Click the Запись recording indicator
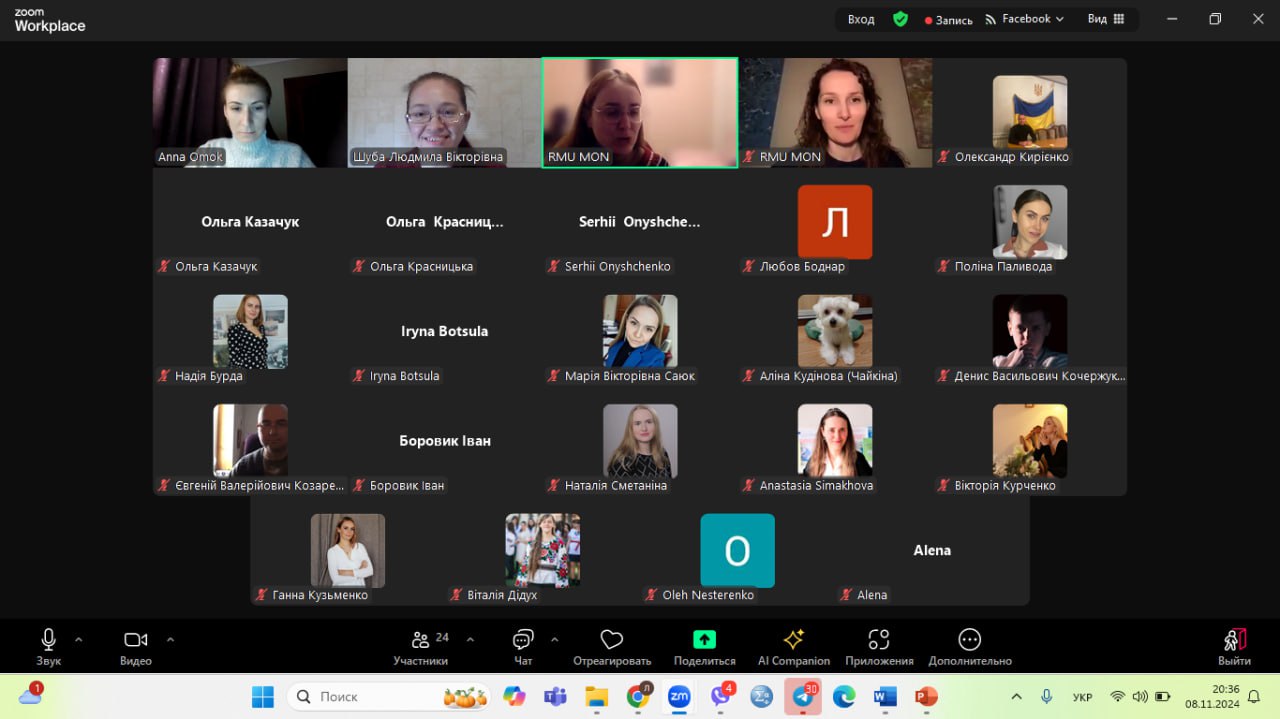Viewport: 1280px width, 719px height. tap(948, 20)
